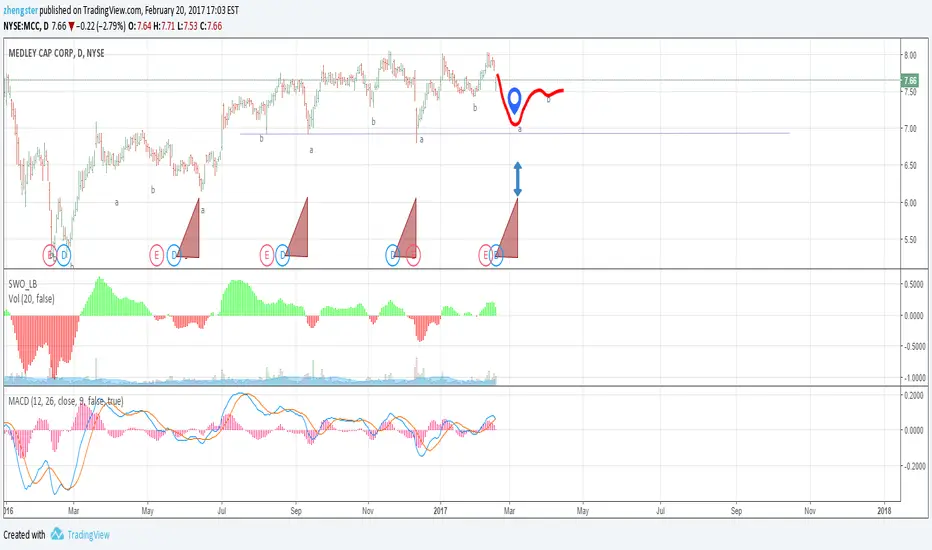Click the blue D dividend marker before Sep

(x=282, y=255)
